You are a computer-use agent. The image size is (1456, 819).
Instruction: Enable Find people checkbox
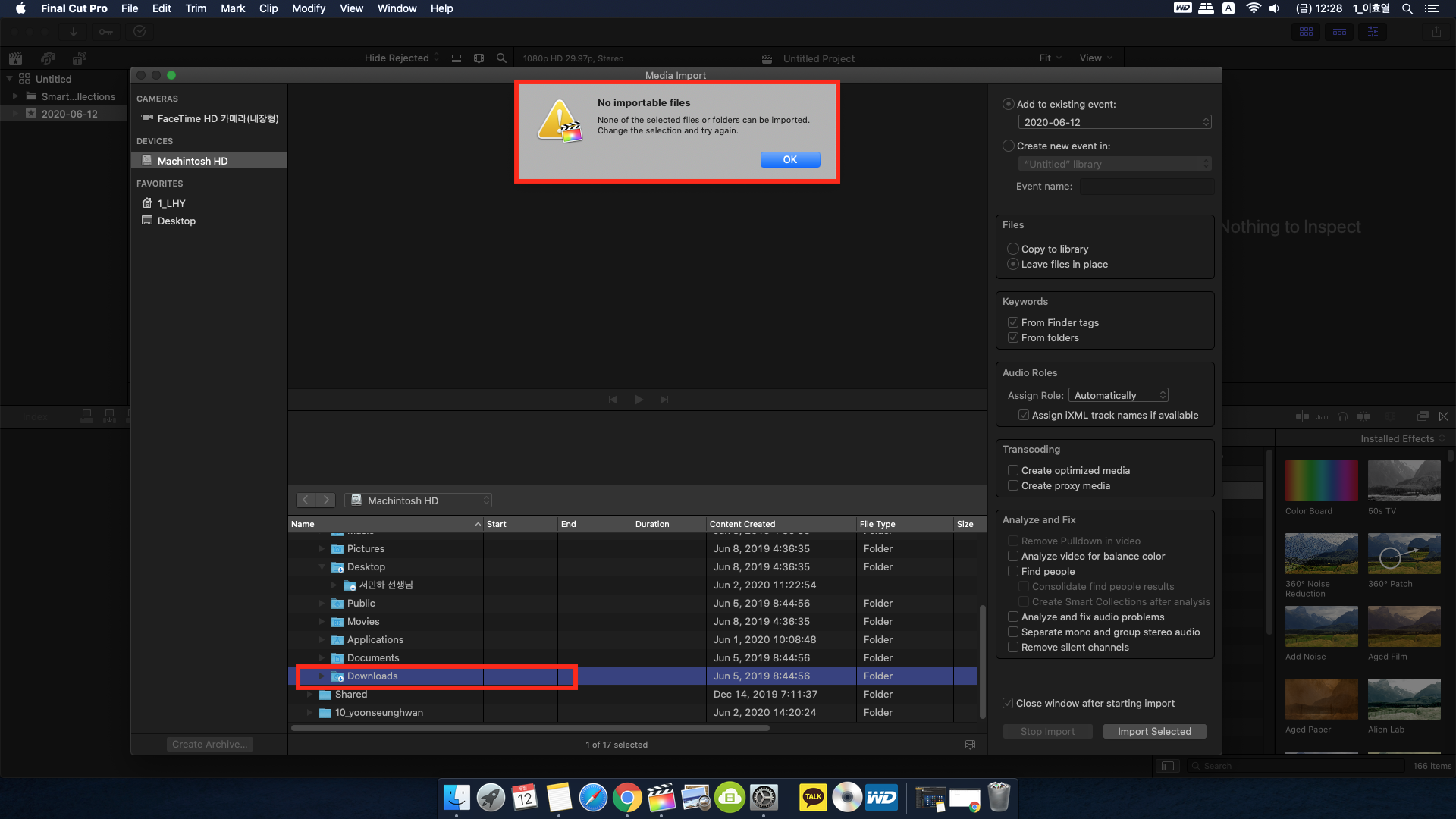[1012, 571]
